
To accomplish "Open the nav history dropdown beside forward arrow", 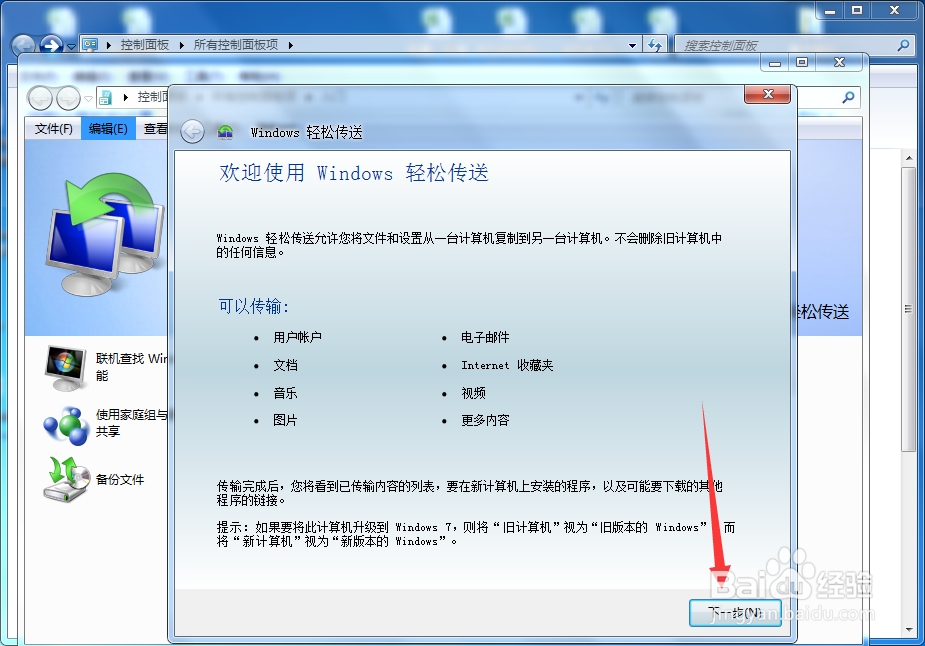I will pos(71,46).
